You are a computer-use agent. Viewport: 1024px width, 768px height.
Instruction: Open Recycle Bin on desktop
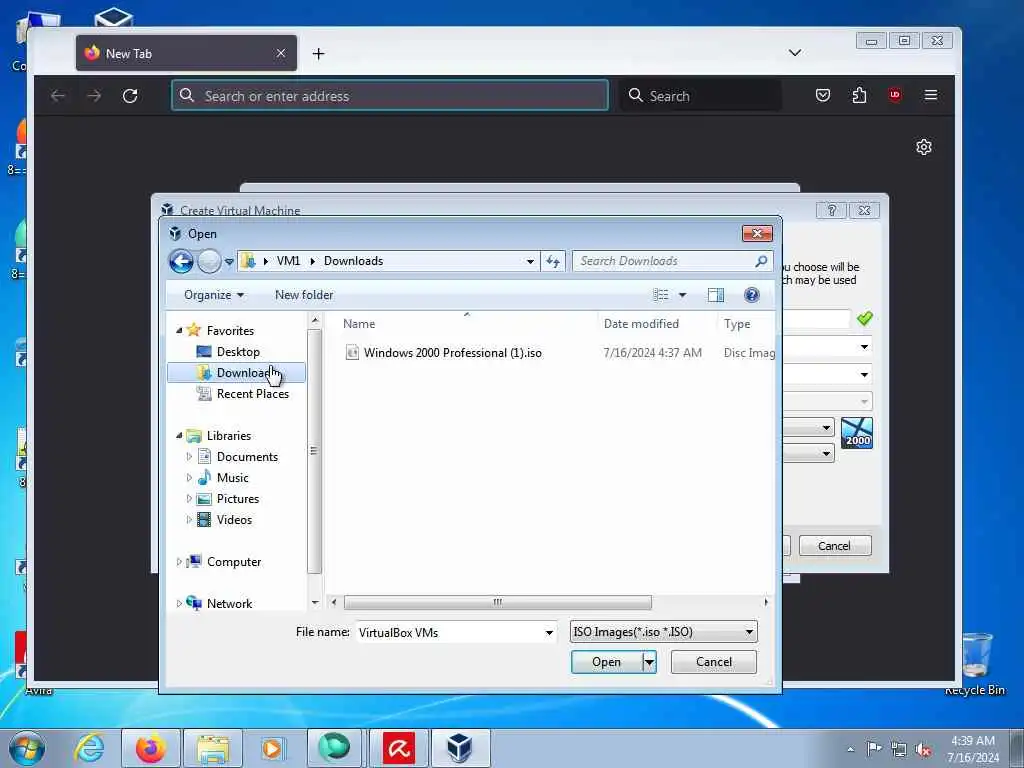[x=976, y=663]
